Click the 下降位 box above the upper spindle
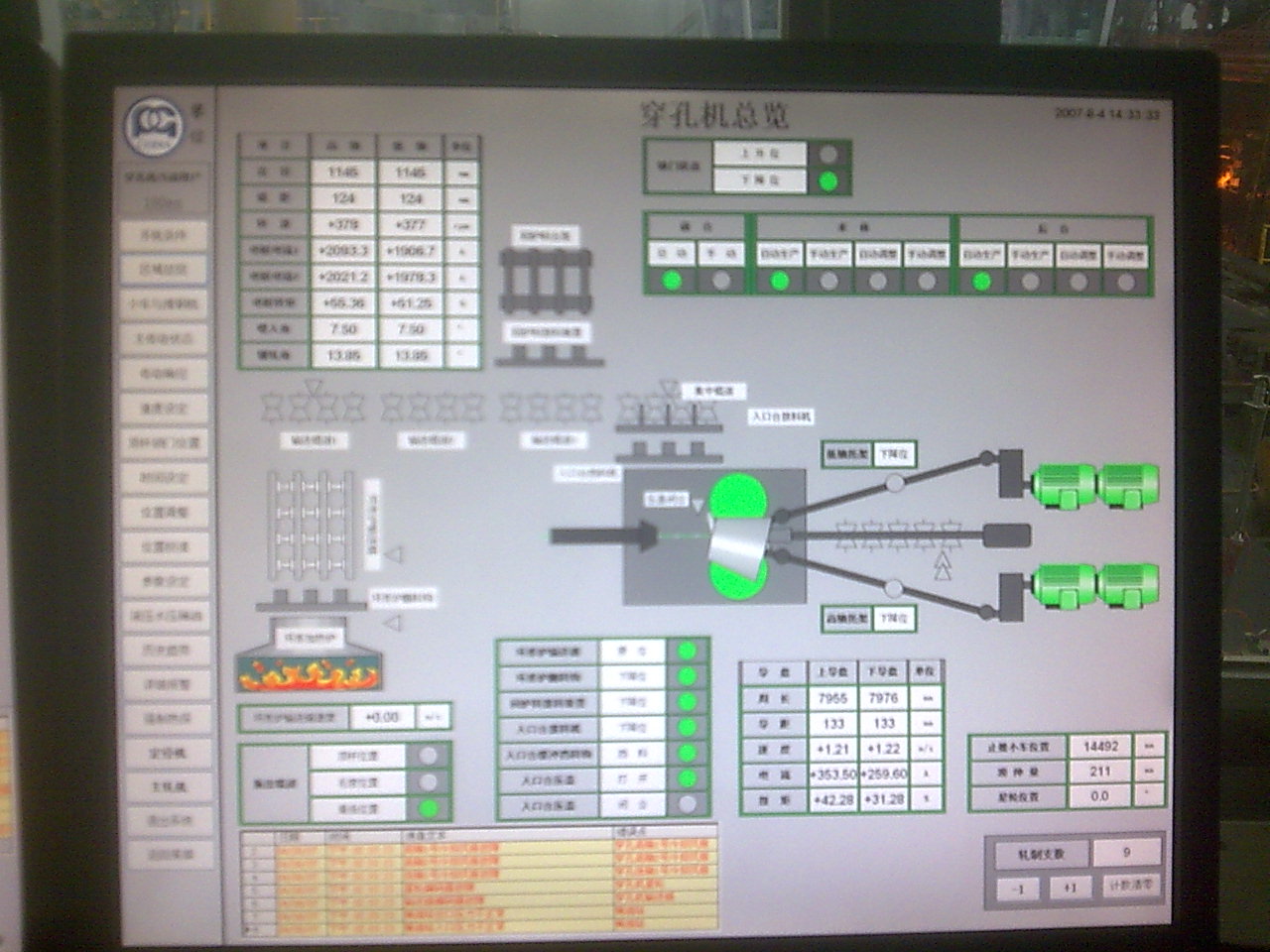Viewport: 1270px width, 952px height. point(895,454)
